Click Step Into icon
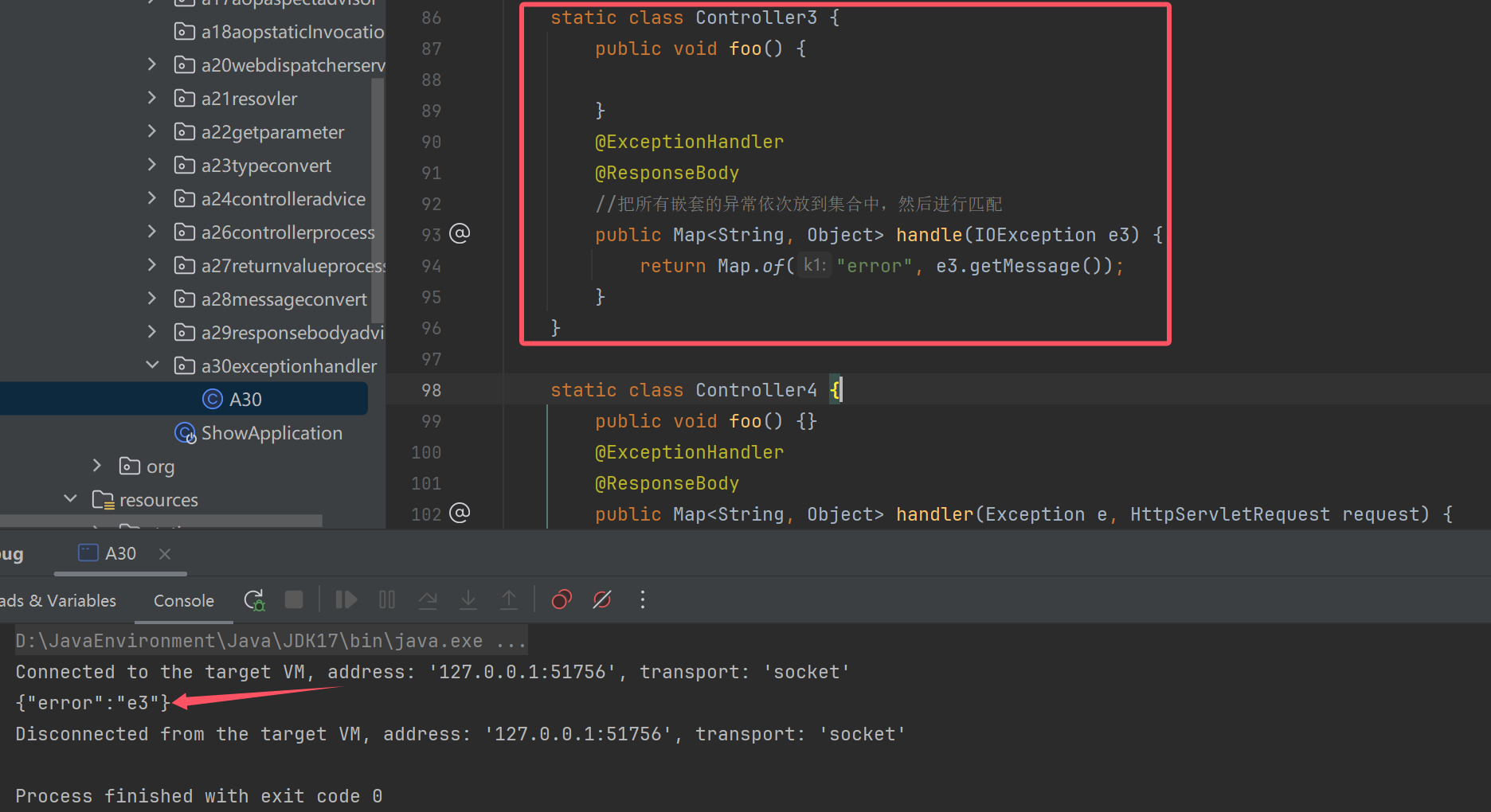Screen dimensions: 1491x812 click(468, 599)
